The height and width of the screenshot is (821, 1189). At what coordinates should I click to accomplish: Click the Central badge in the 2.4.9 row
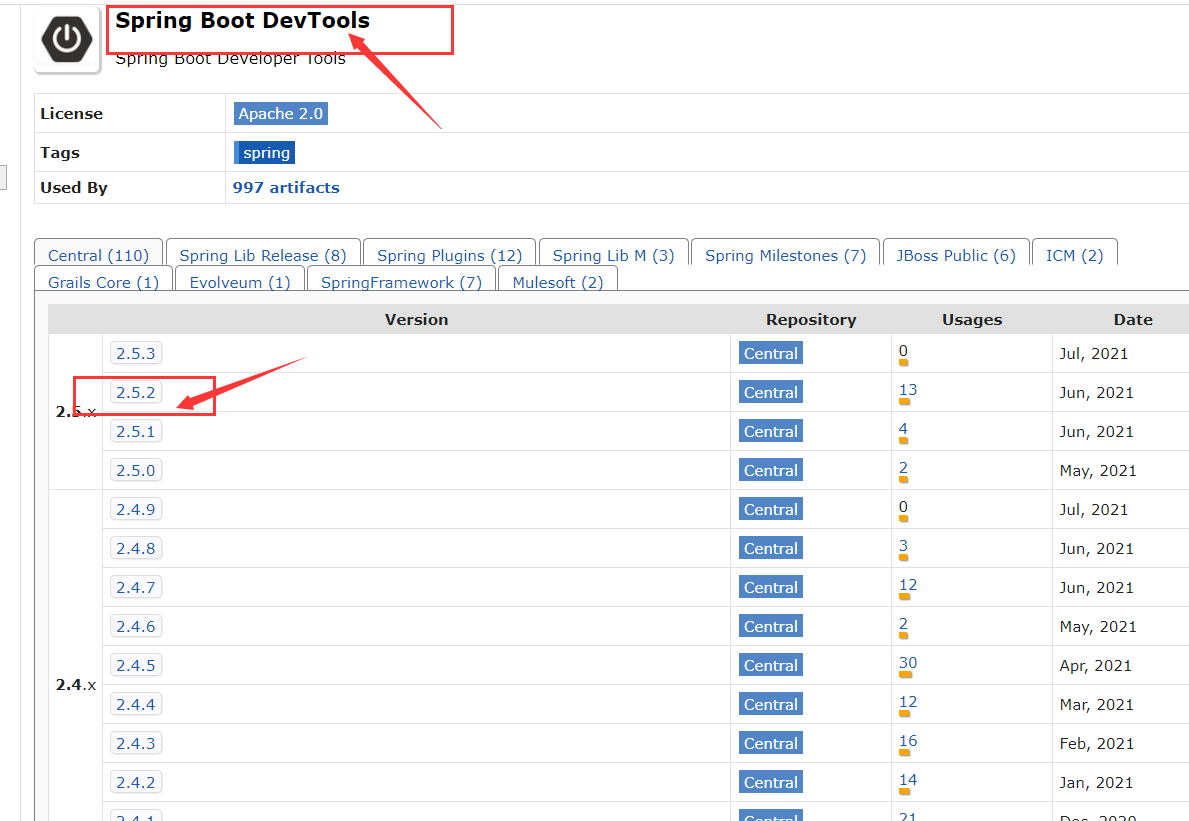tap(770, 509)
